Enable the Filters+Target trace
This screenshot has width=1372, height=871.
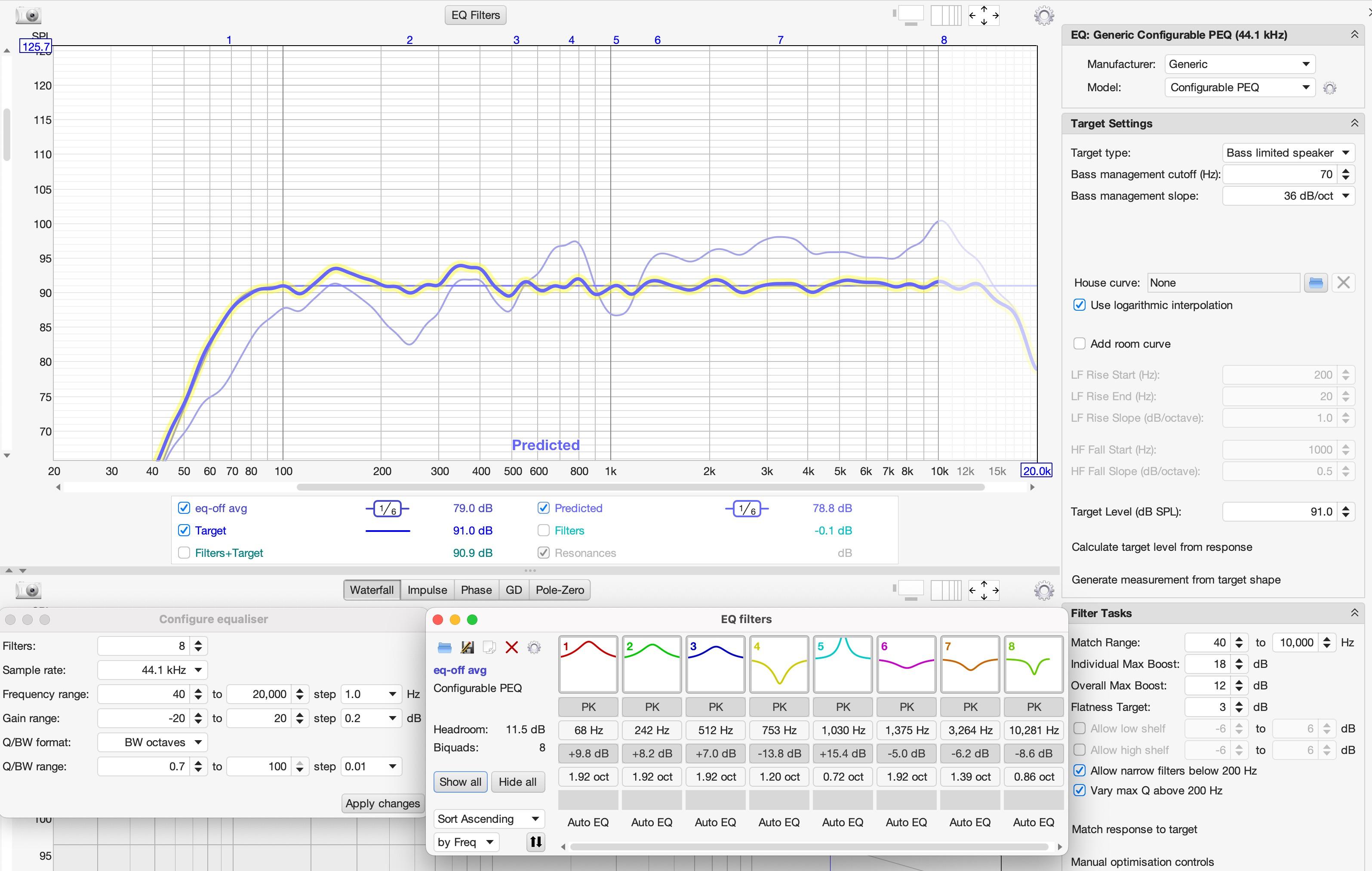184,553
